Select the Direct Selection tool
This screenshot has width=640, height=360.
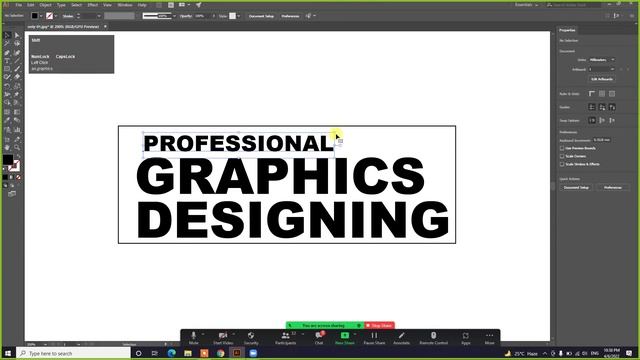17,35
